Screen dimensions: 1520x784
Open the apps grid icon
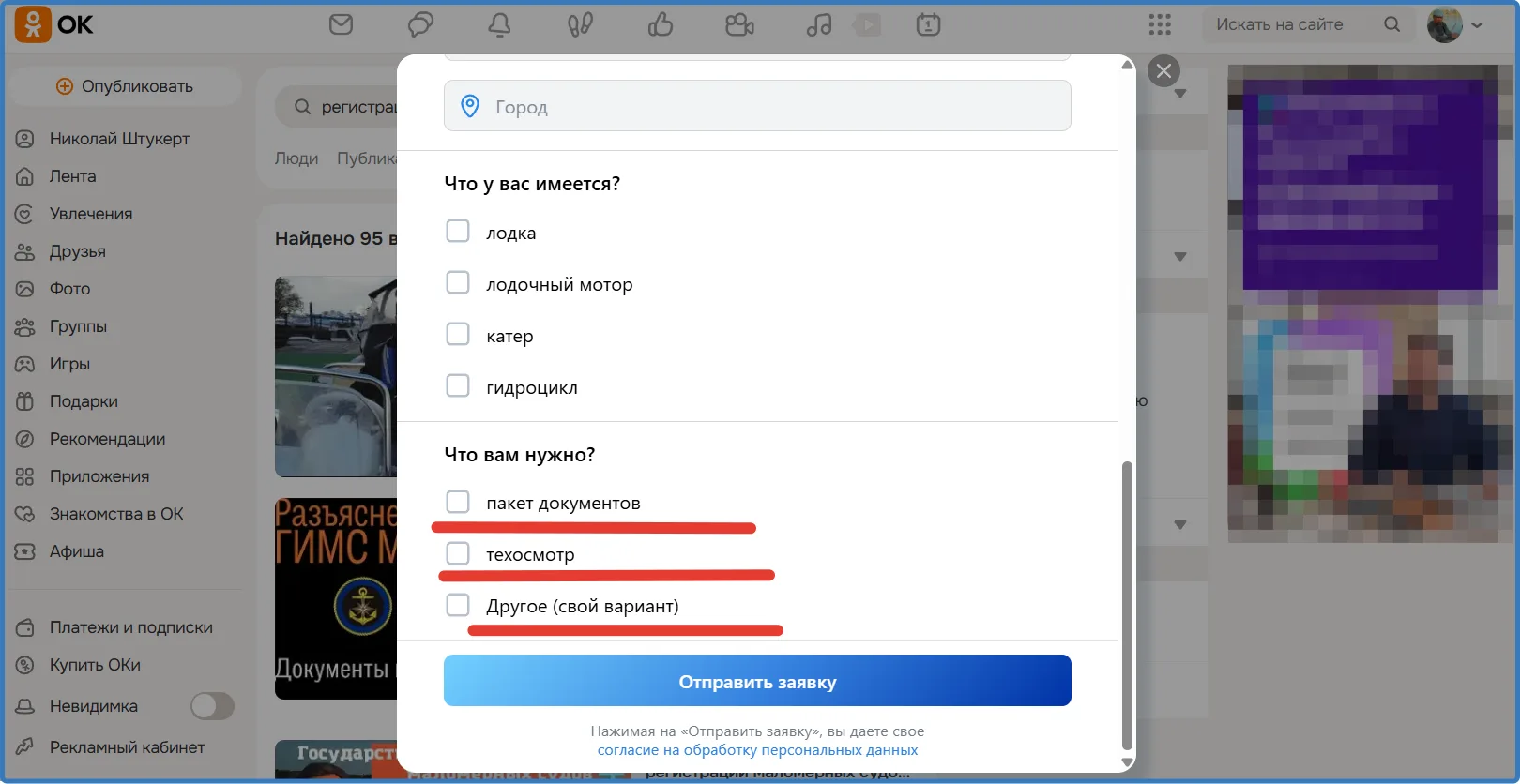coord(1160,24)
